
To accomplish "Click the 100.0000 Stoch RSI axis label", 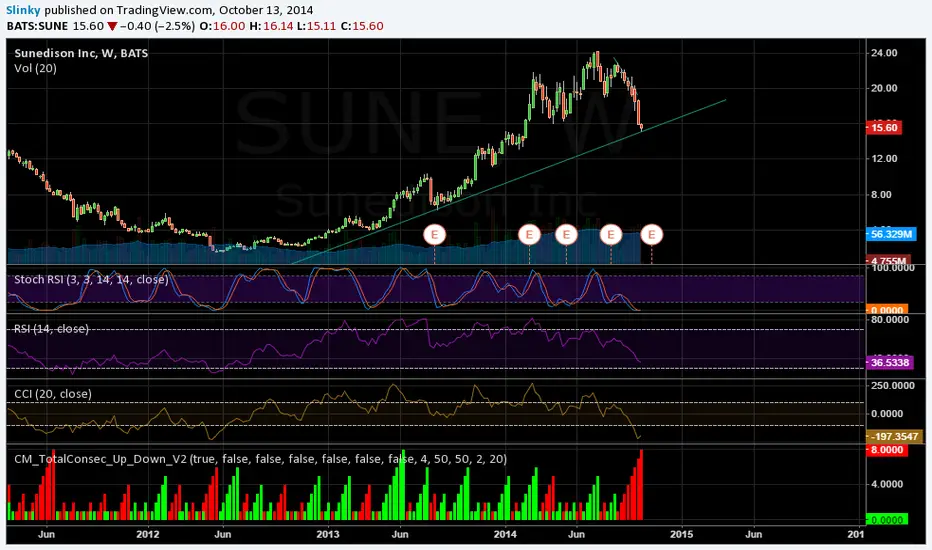I will (x=893, y=268).
